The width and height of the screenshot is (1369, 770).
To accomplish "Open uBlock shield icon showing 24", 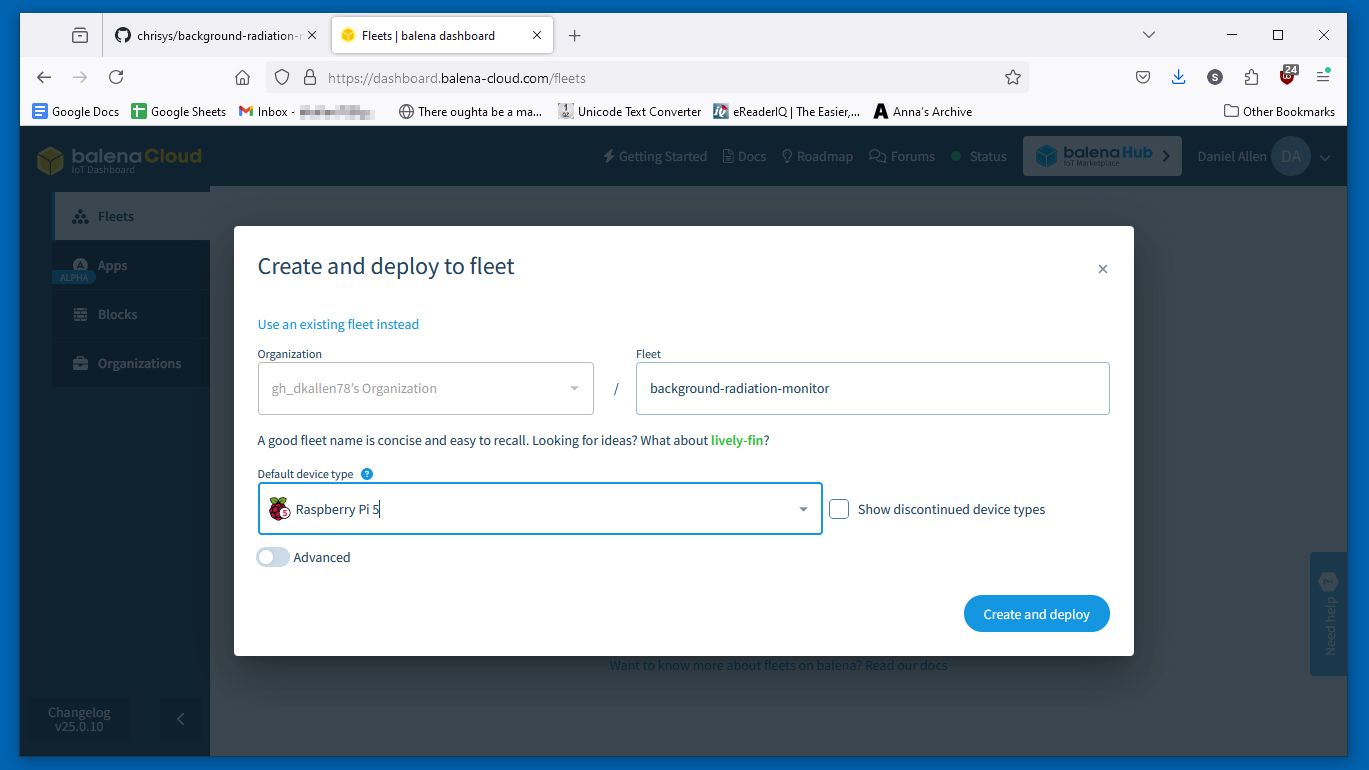I will pos(1288,76).
